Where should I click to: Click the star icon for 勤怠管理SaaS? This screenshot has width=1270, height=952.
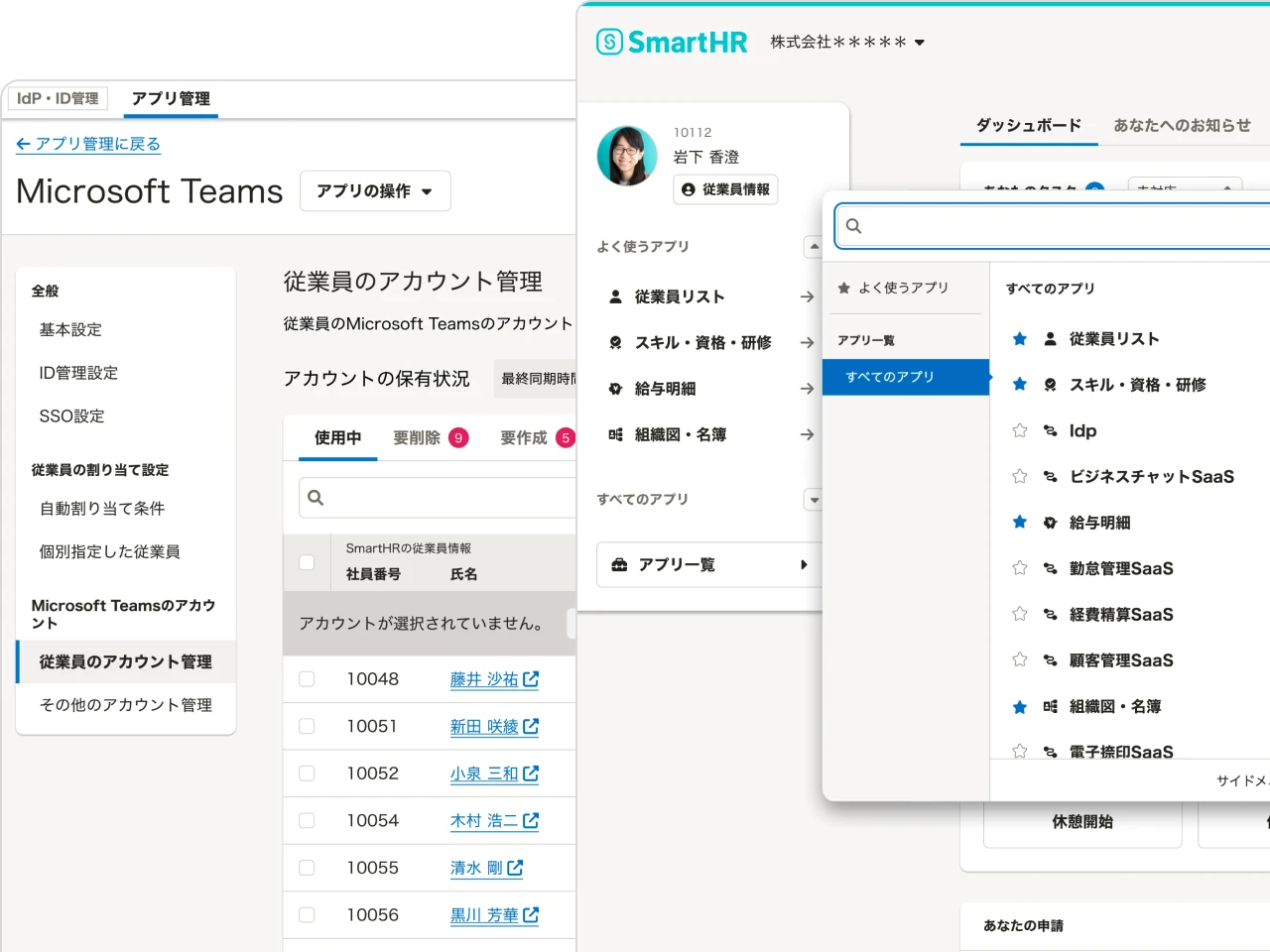tap(1019, 568)
